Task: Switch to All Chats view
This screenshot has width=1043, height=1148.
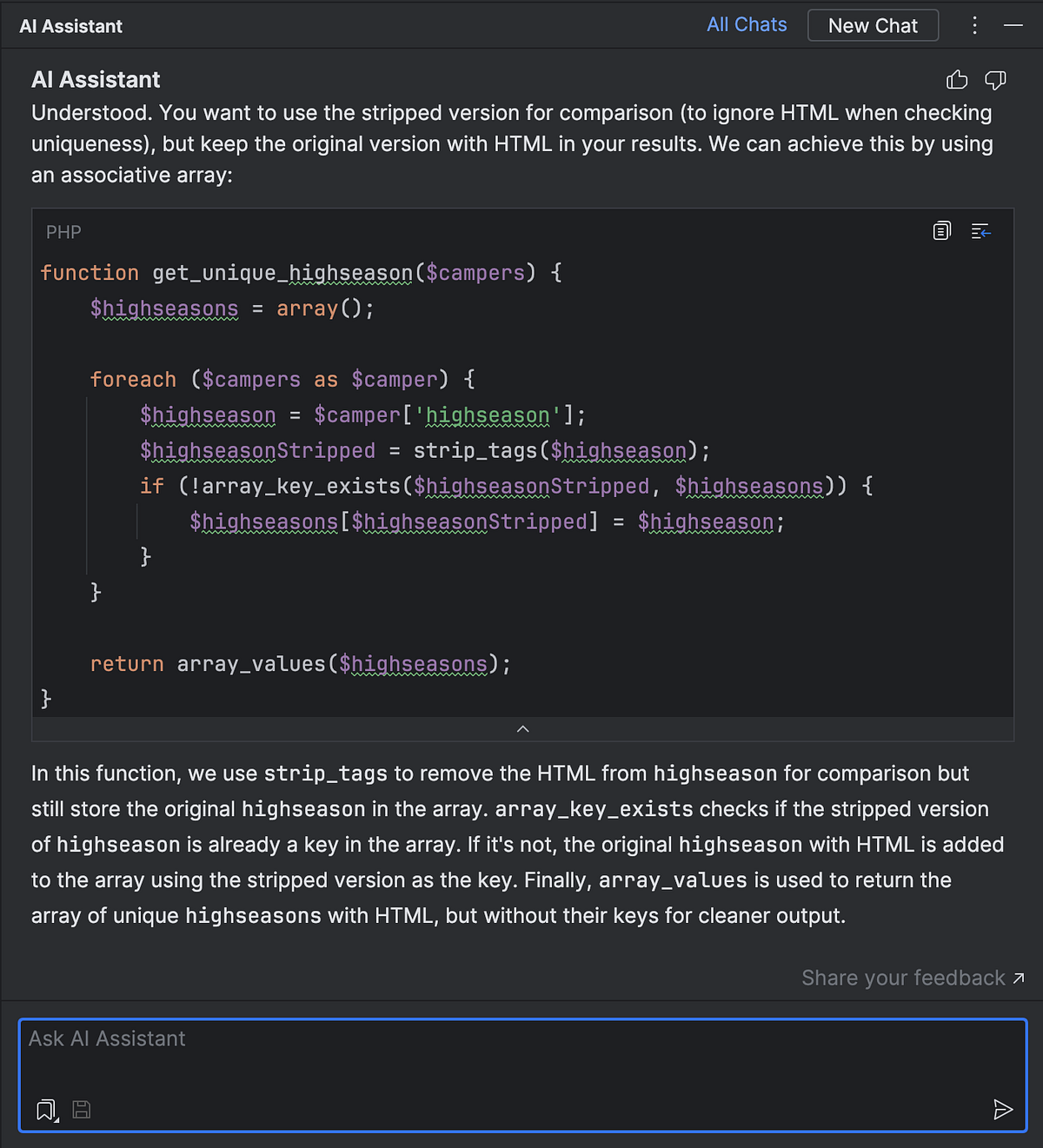Action: coord(746,24)
